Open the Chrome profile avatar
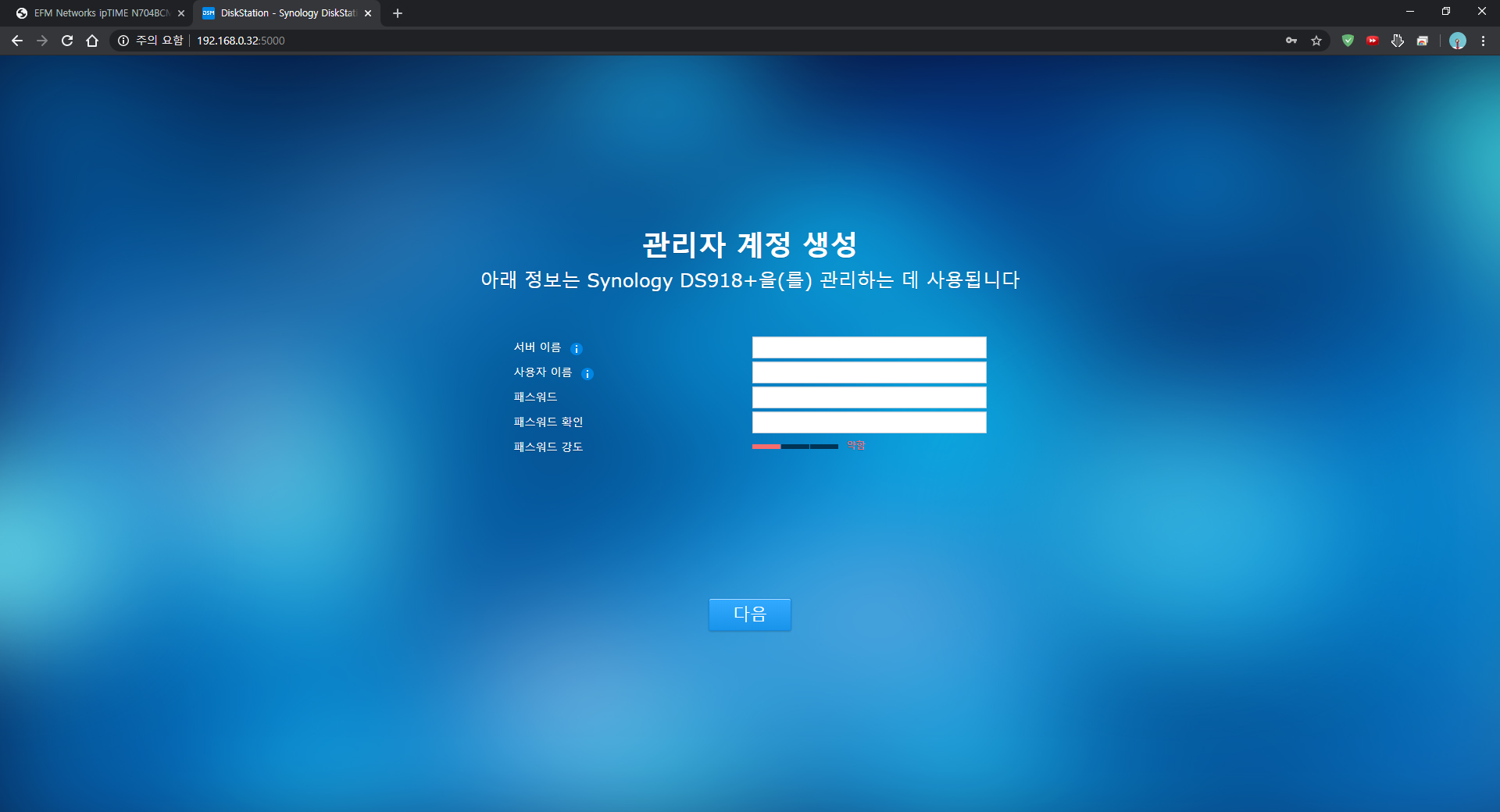1500x812 pixels. [x=1458, y=41]
